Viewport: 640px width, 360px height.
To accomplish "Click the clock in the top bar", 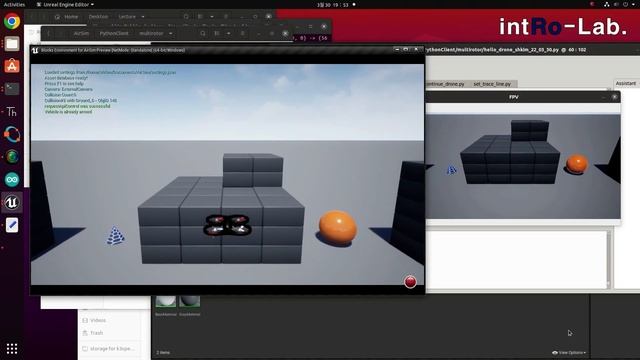I will pos(333,4).
